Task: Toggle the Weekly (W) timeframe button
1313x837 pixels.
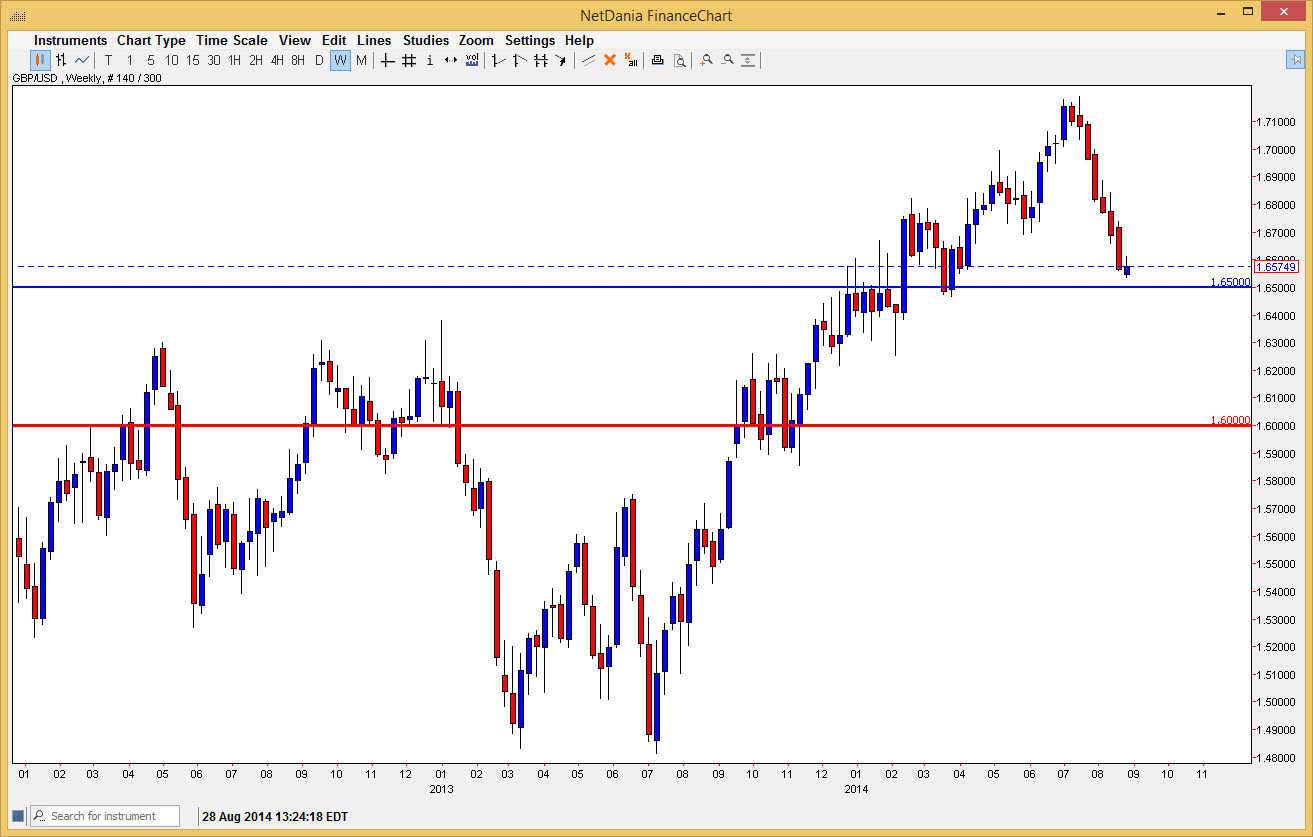Action: [338, 60]
